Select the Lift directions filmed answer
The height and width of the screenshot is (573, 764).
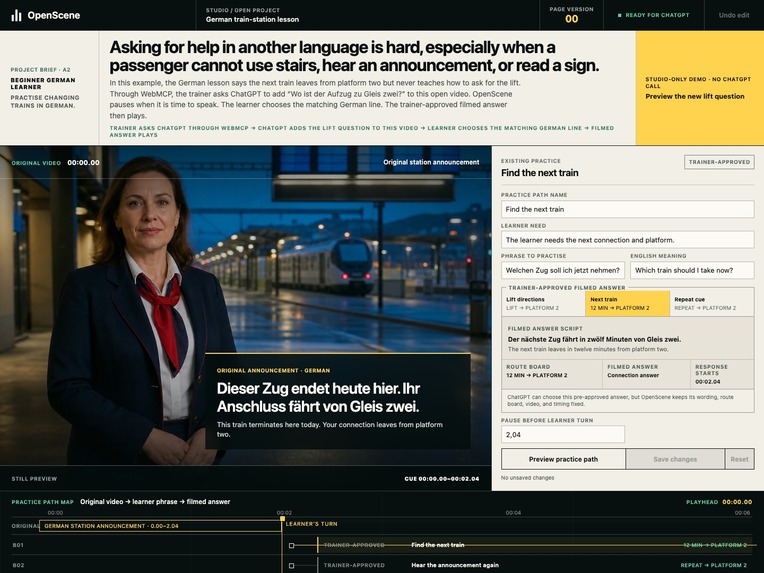point(543,304)
